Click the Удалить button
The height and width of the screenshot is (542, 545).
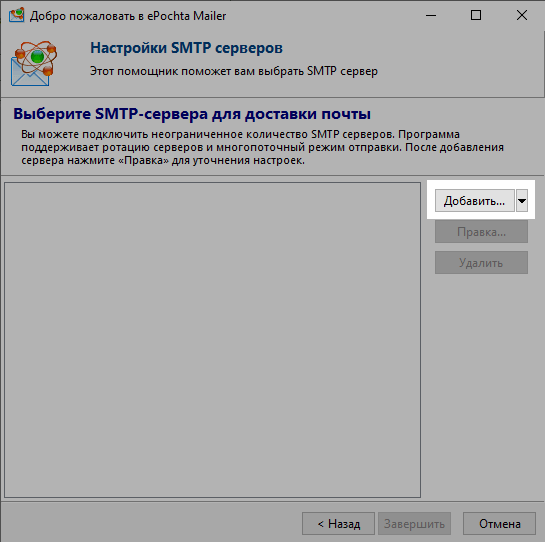(481, 262)
